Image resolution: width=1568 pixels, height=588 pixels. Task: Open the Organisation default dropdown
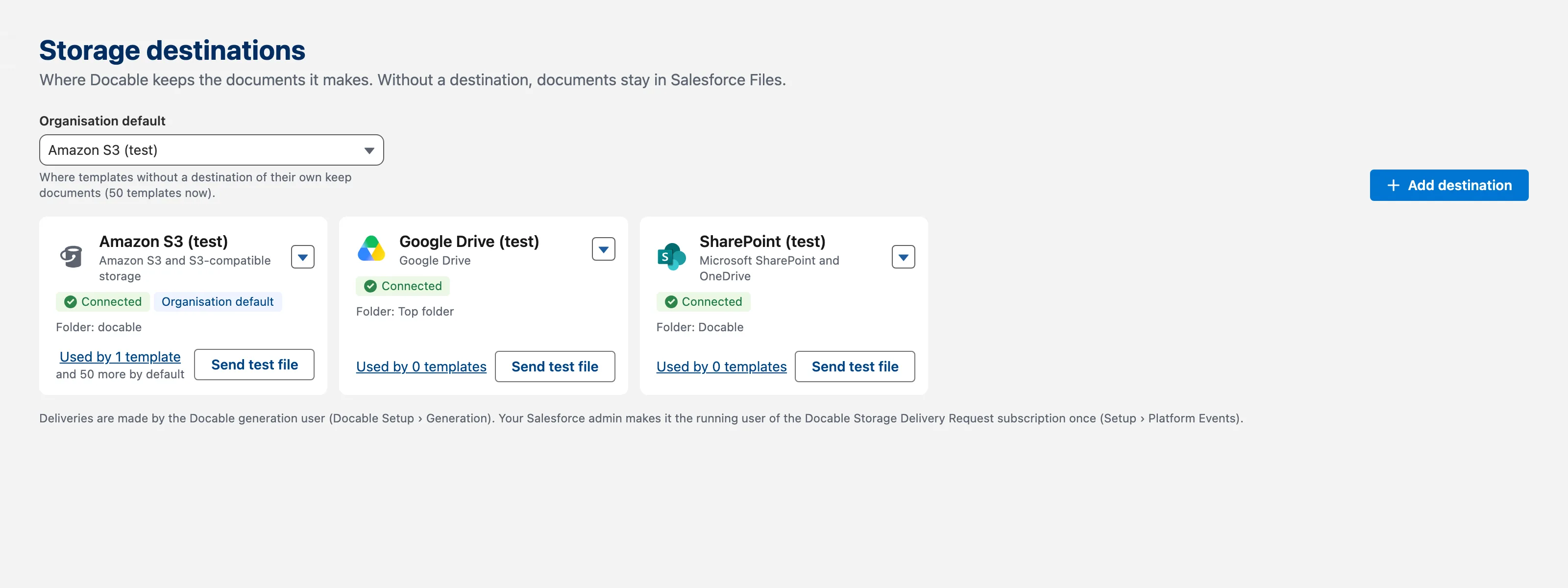click(211, 150)
